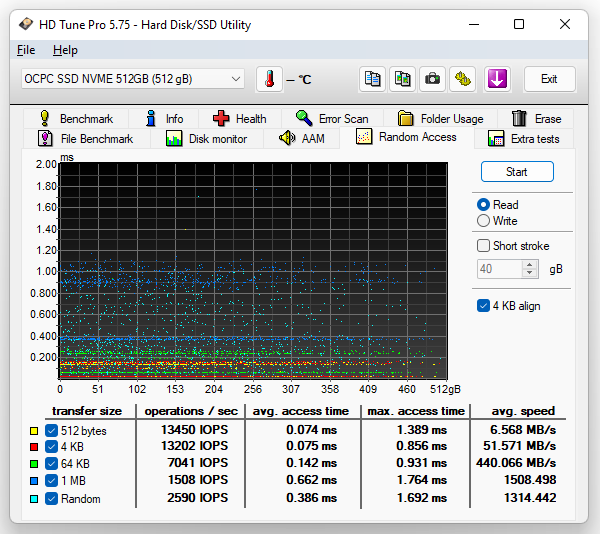Image resolution: width=600 pixels, height=534 pixels.
Task: Open the File menu
Action: point(26,50)
